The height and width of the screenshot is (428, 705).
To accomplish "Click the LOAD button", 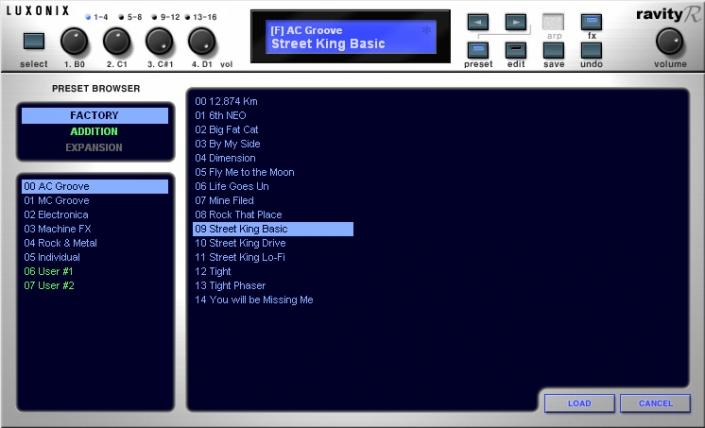I will click(x=579, y=403).
